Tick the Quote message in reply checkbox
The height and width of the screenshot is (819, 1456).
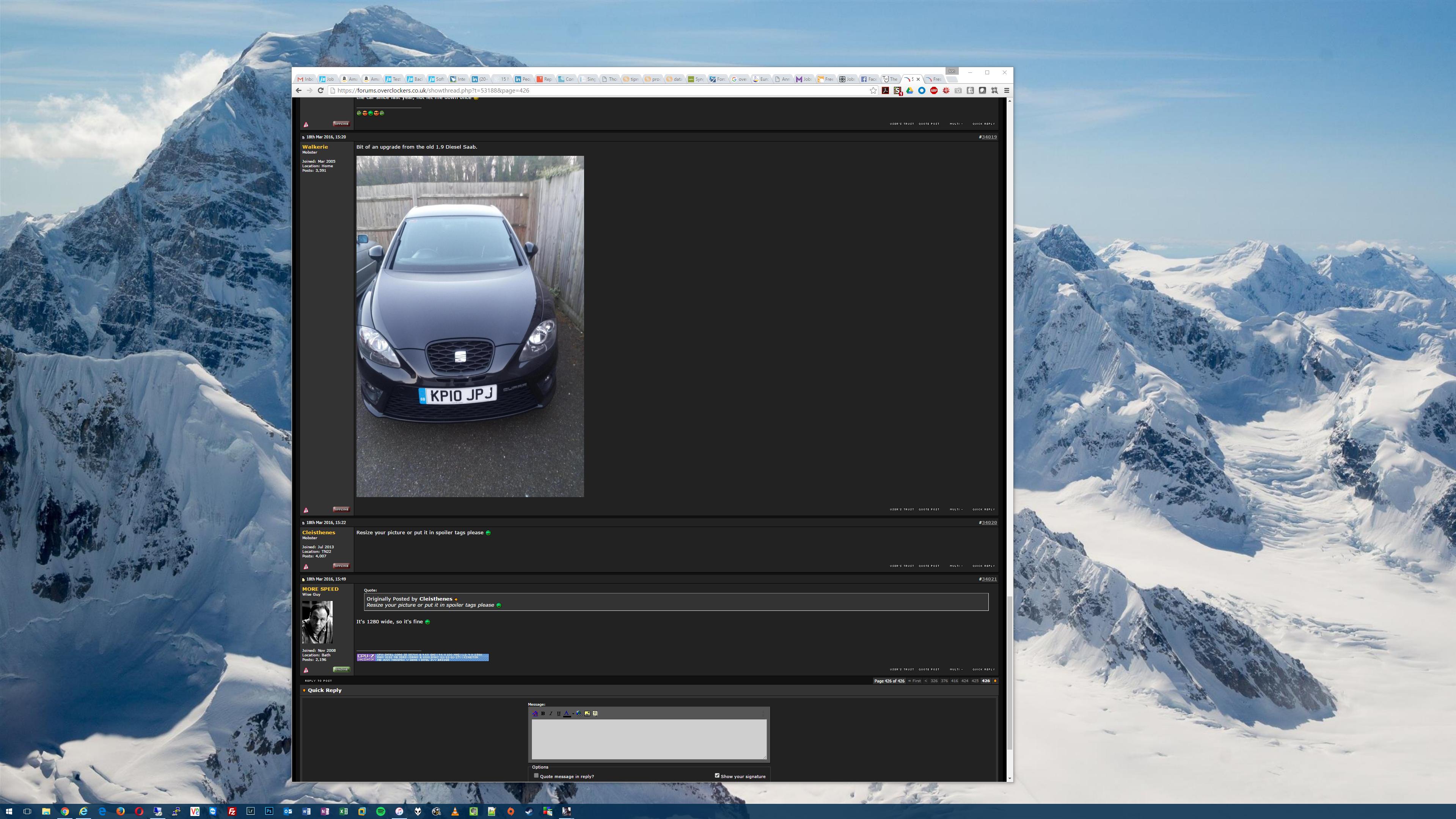536,775
